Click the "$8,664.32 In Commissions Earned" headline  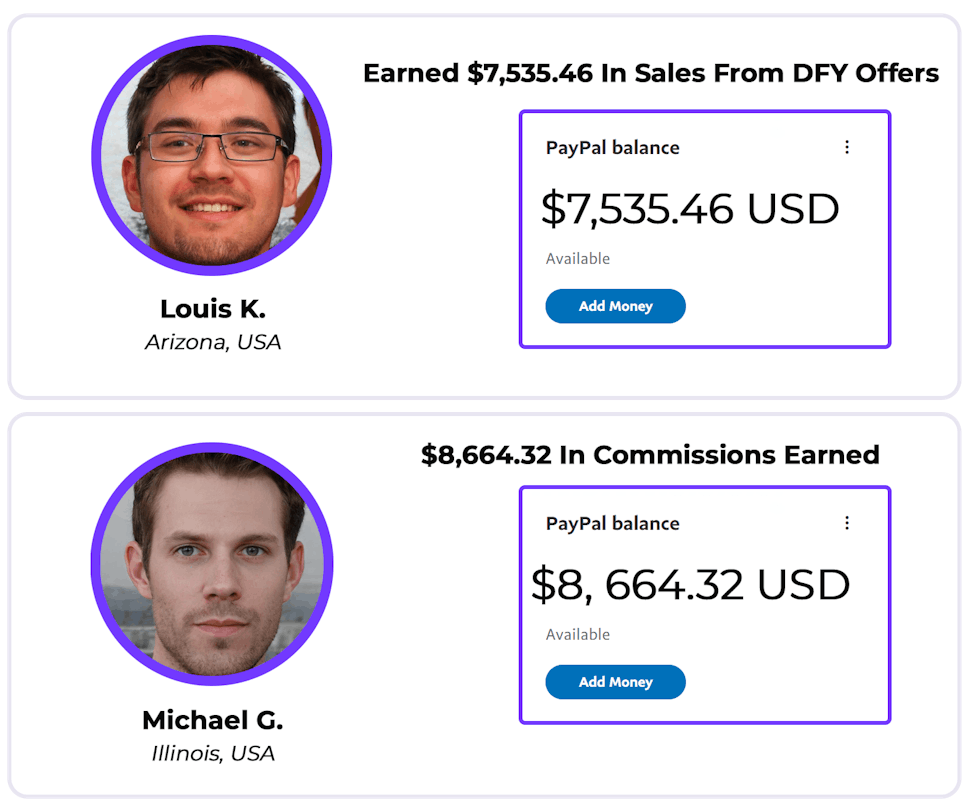pos(650,455)
